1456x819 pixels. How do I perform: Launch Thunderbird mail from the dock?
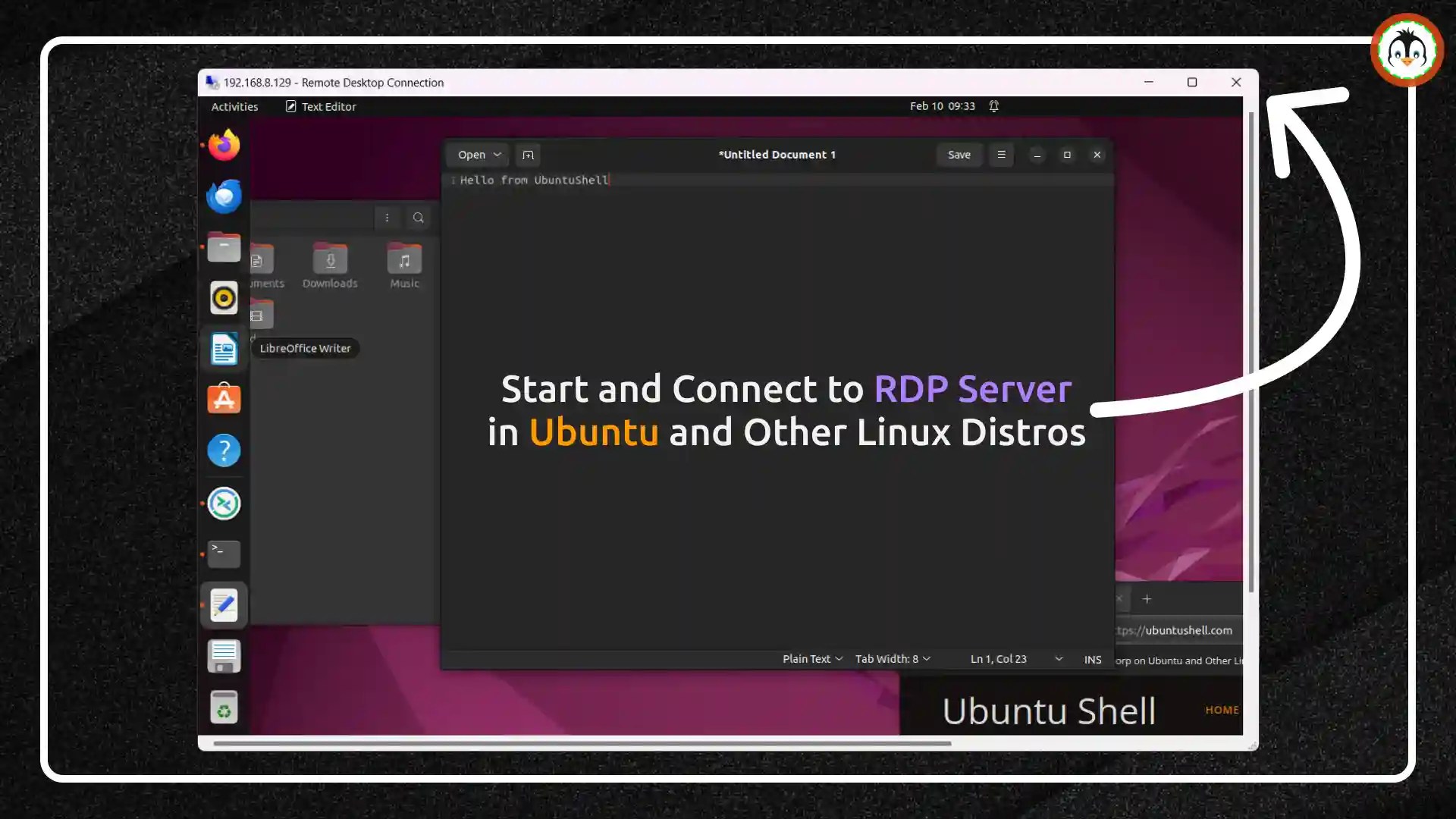coord(224,196)
